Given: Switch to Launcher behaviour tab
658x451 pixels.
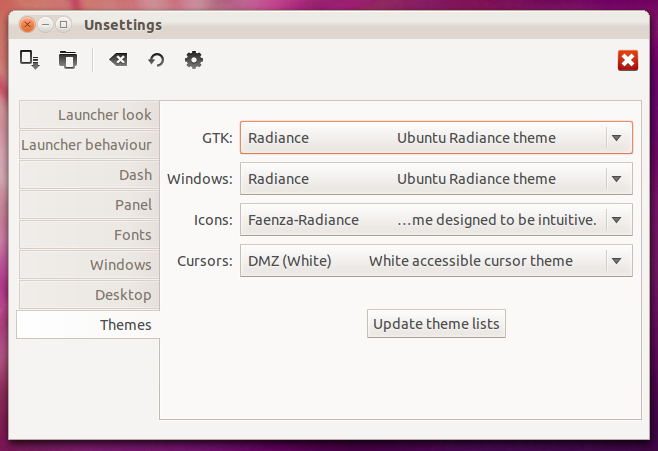Looking at the screenshot, I should 89,145.
